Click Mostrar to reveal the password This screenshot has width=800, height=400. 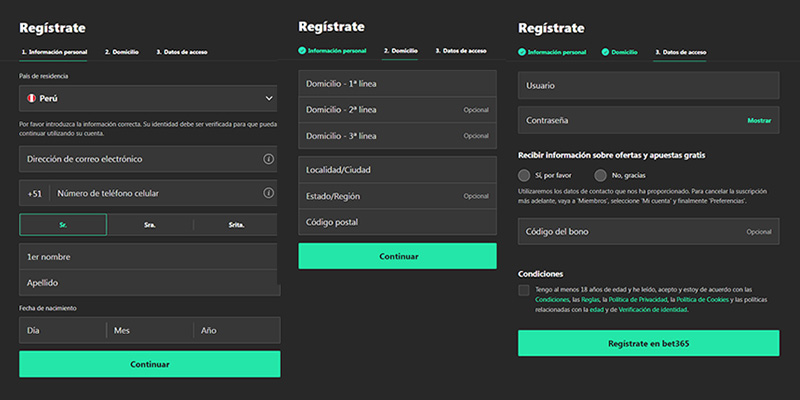(x=759, y=121)
